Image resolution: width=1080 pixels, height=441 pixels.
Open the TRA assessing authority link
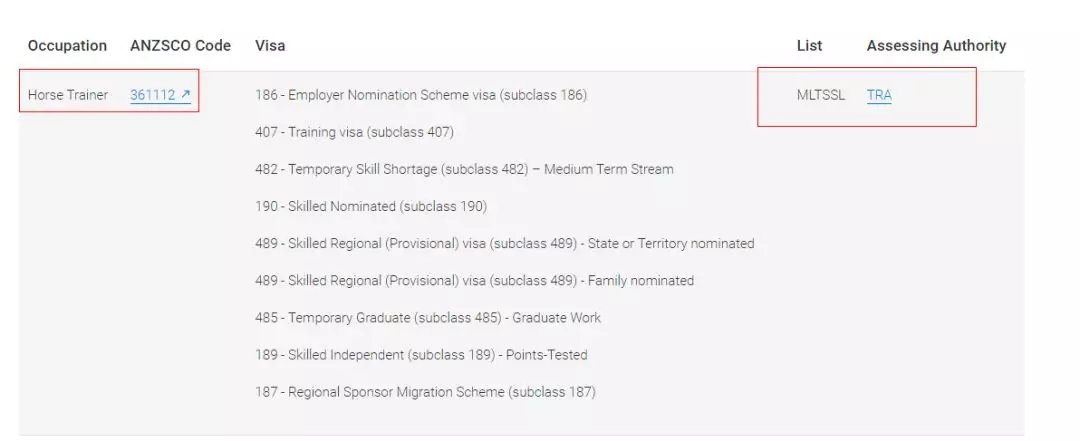click(x=879, y=95)
